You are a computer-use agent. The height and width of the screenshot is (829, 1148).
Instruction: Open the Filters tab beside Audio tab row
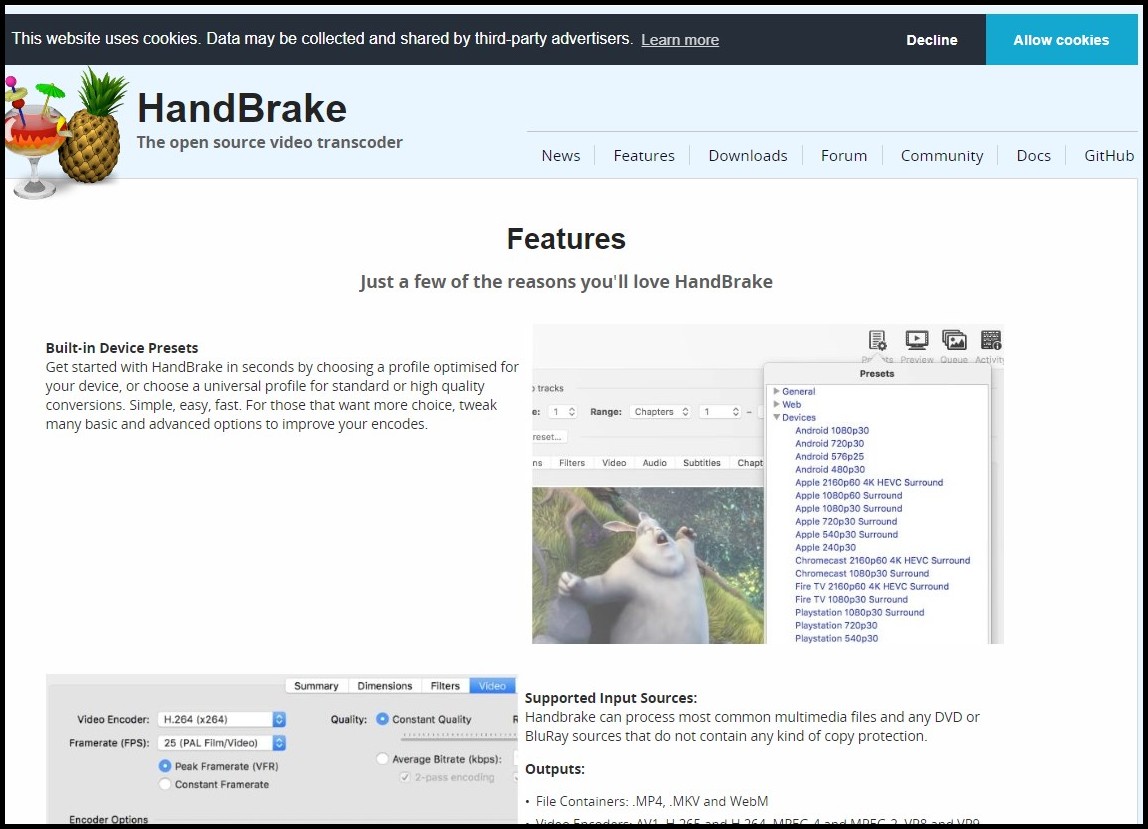point(572,463)
